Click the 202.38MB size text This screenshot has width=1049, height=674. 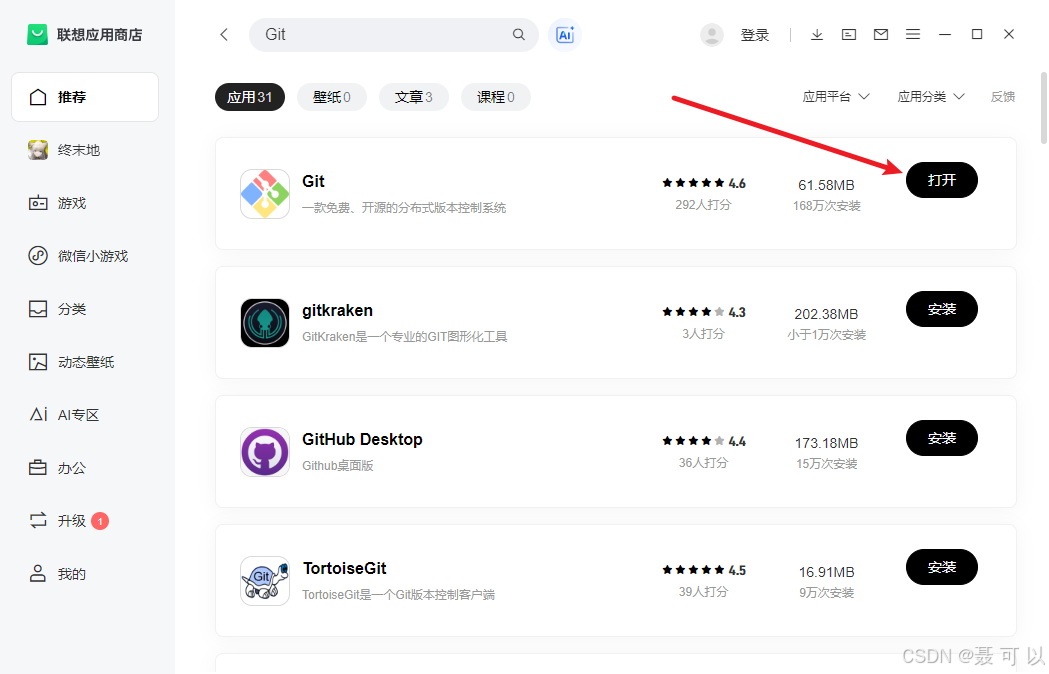coord(826,314)
